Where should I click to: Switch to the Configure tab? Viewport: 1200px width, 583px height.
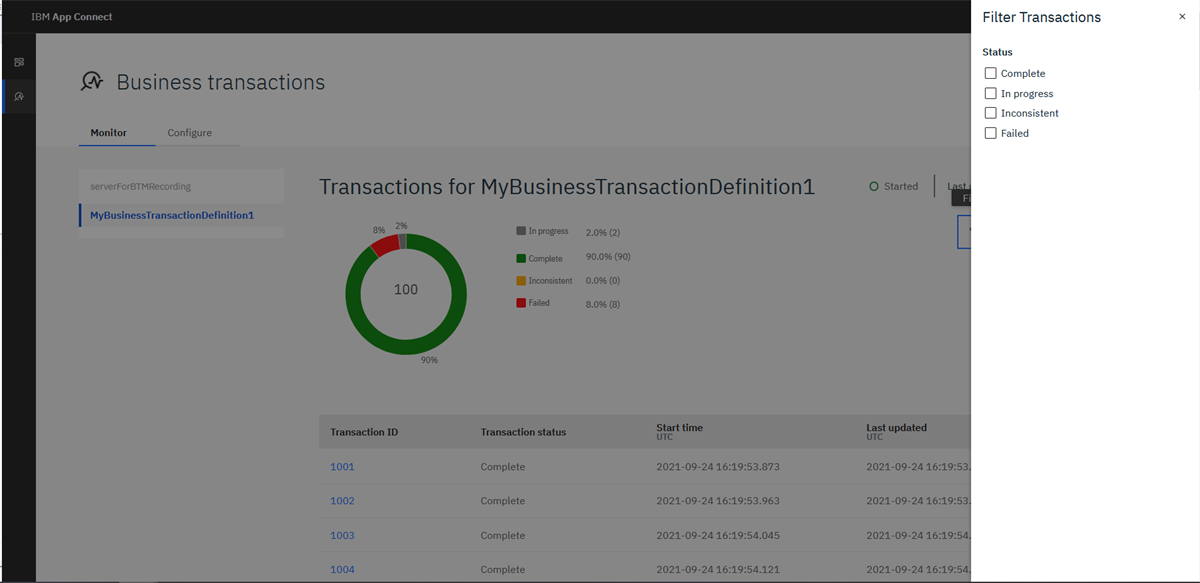coord(190,132)
